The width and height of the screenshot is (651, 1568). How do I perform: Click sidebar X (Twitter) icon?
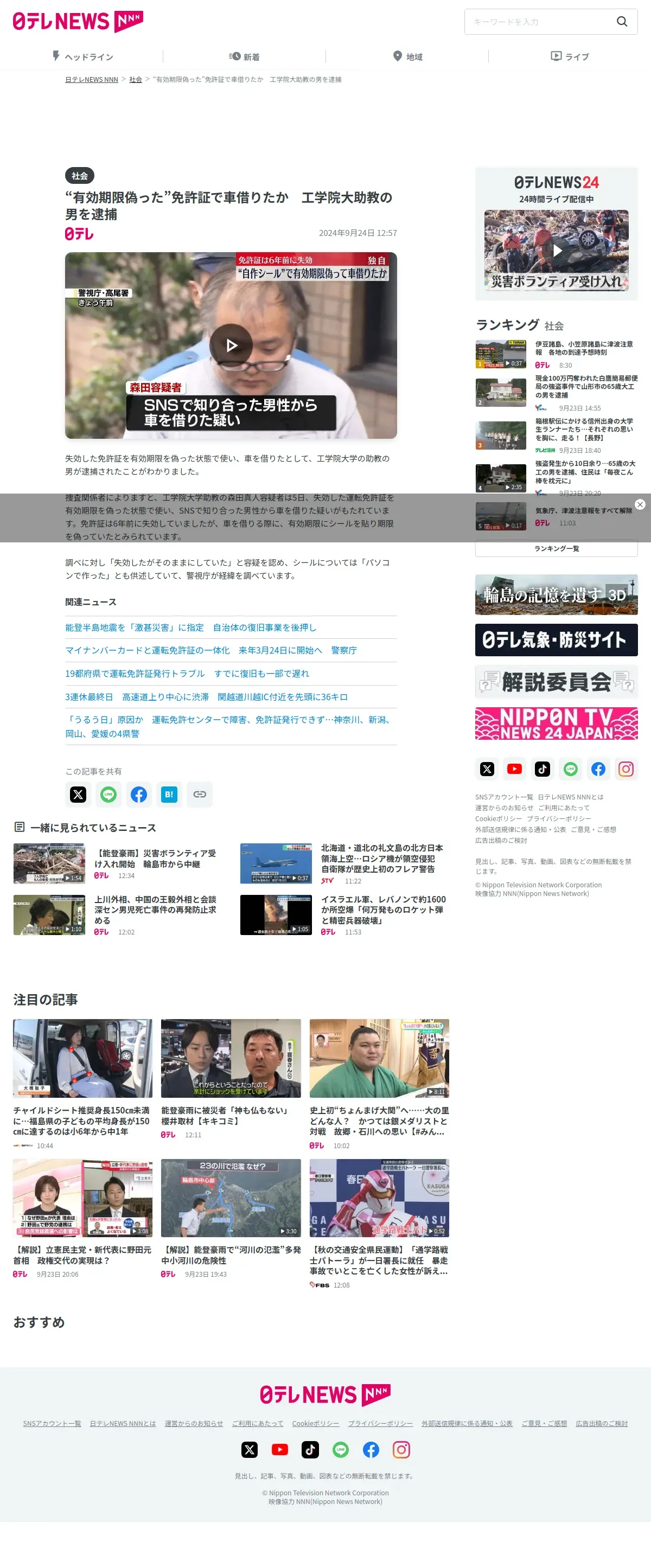point(487,769)
